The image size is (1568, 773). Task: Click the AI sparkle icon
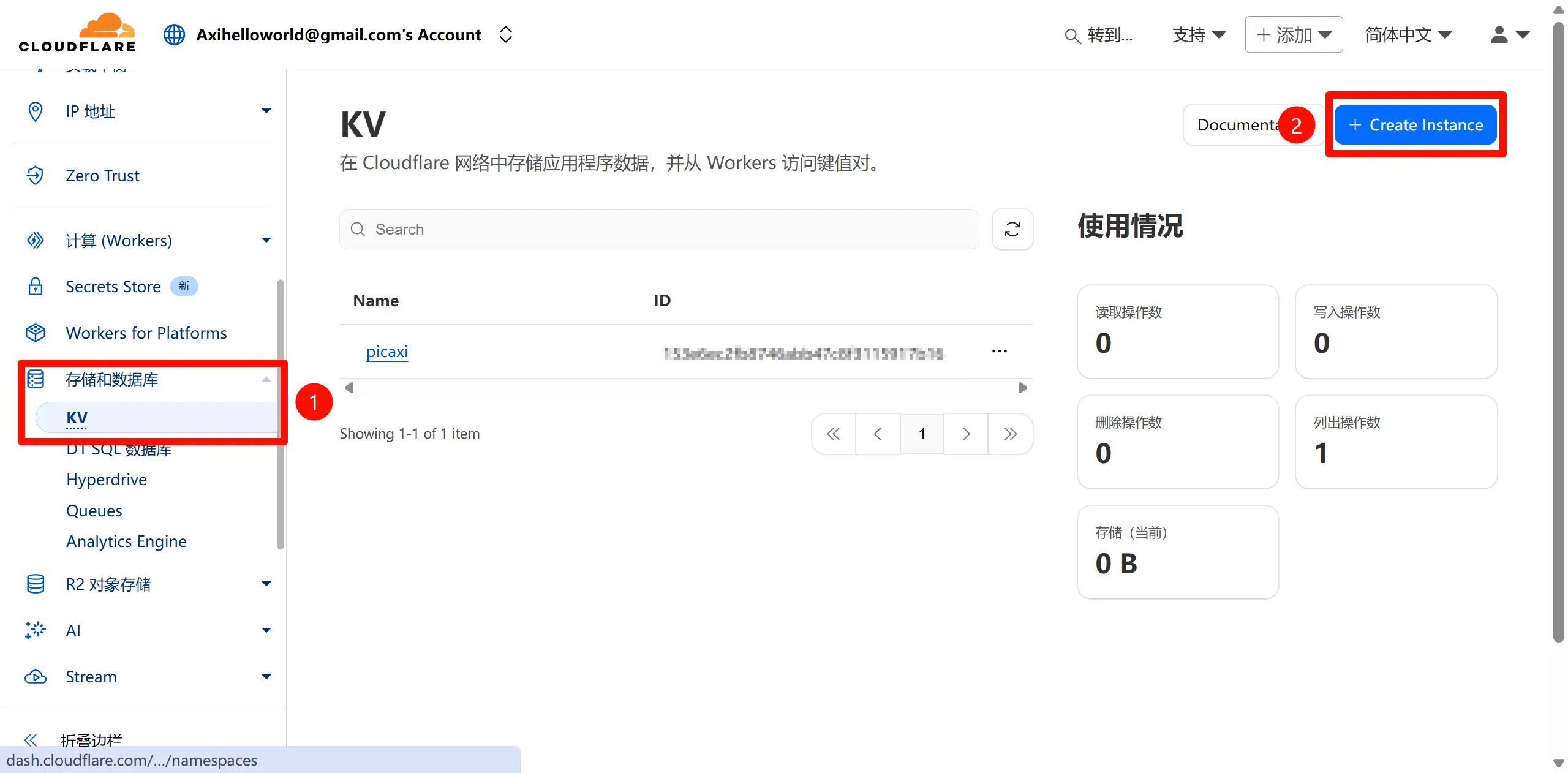36,630
